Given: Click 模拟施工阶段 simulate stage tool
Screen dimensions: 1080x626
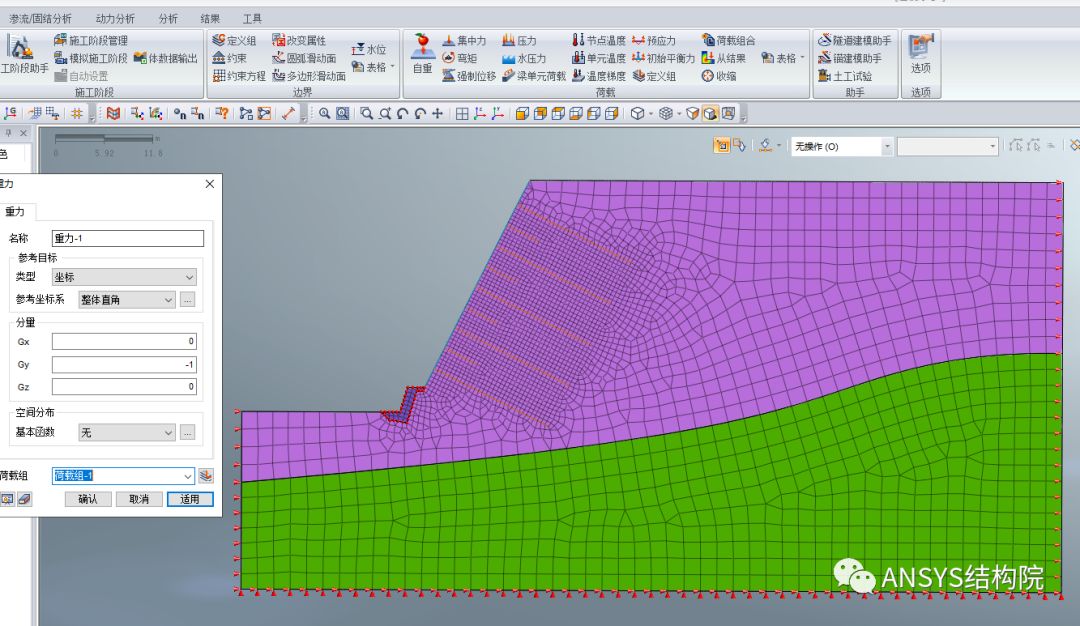Looking at the screenshot, I should pyautogui.click(x=91, y=59).
